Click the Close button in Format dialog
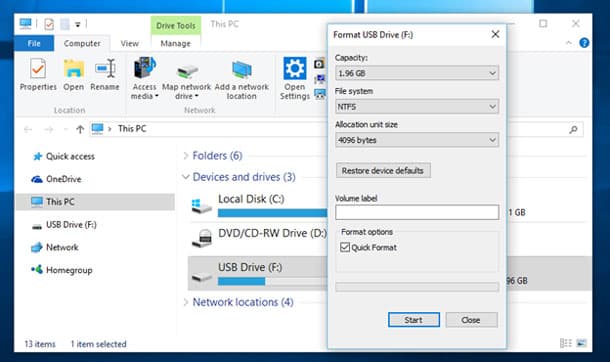 point(471,320)
